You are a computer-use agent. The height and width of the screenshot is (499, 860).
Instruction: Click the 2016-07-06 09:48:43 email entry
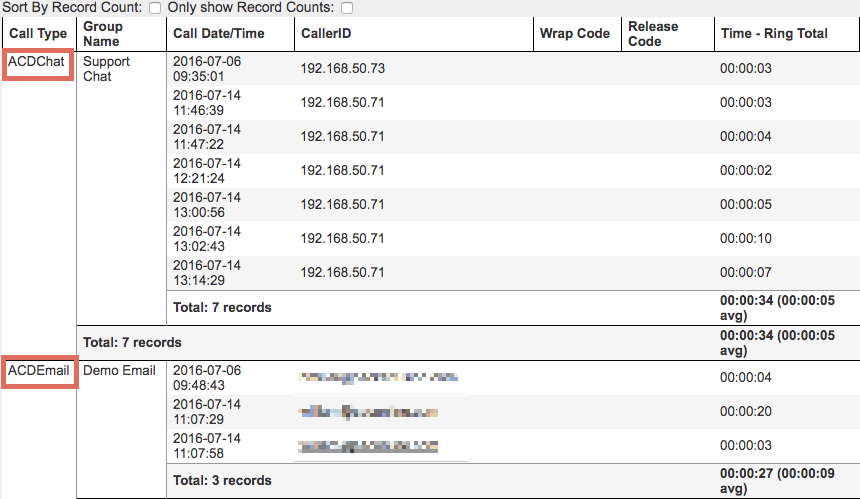[206, 377]
